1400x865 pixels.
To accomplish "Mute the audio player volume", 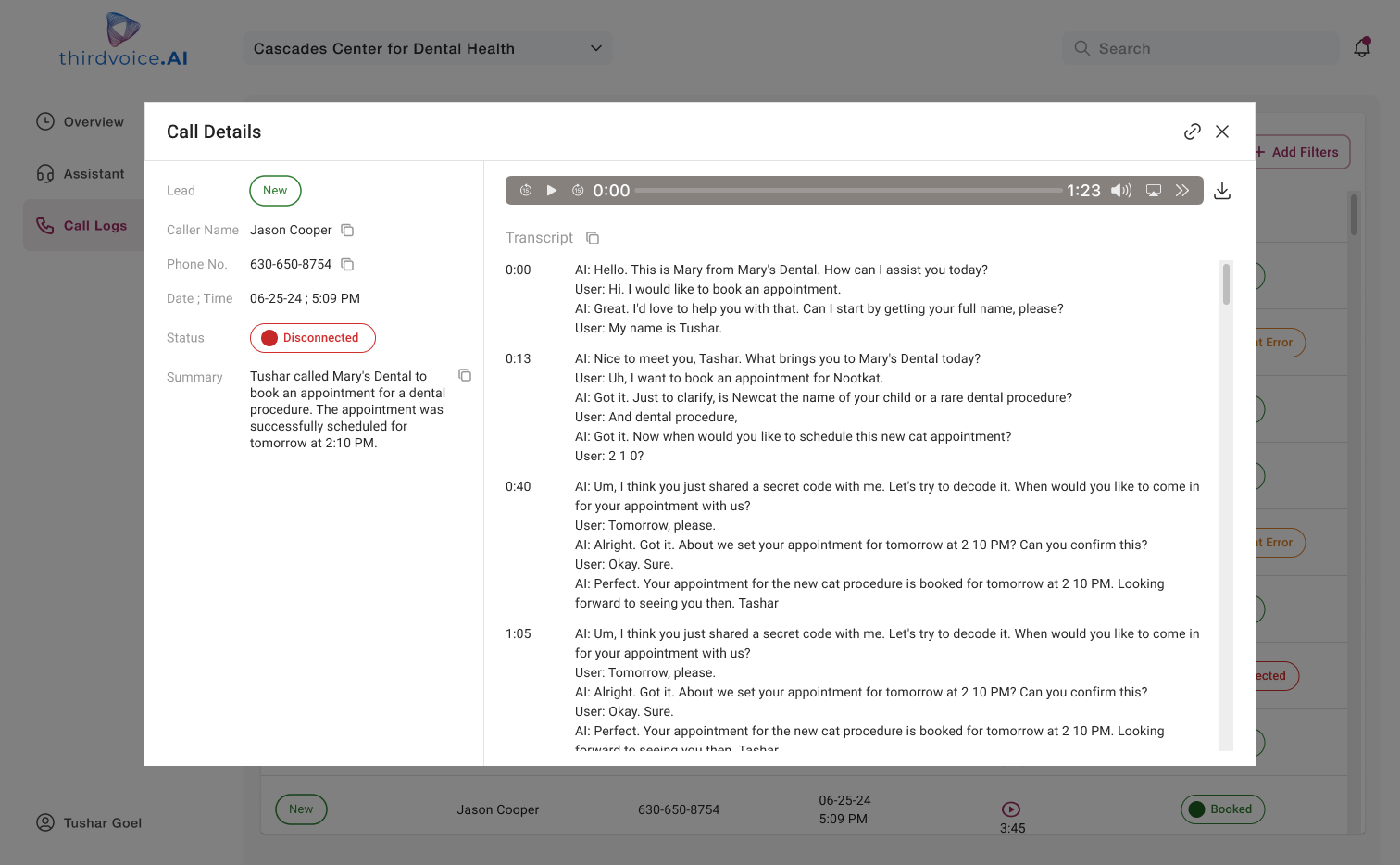I will point(1121,191).
